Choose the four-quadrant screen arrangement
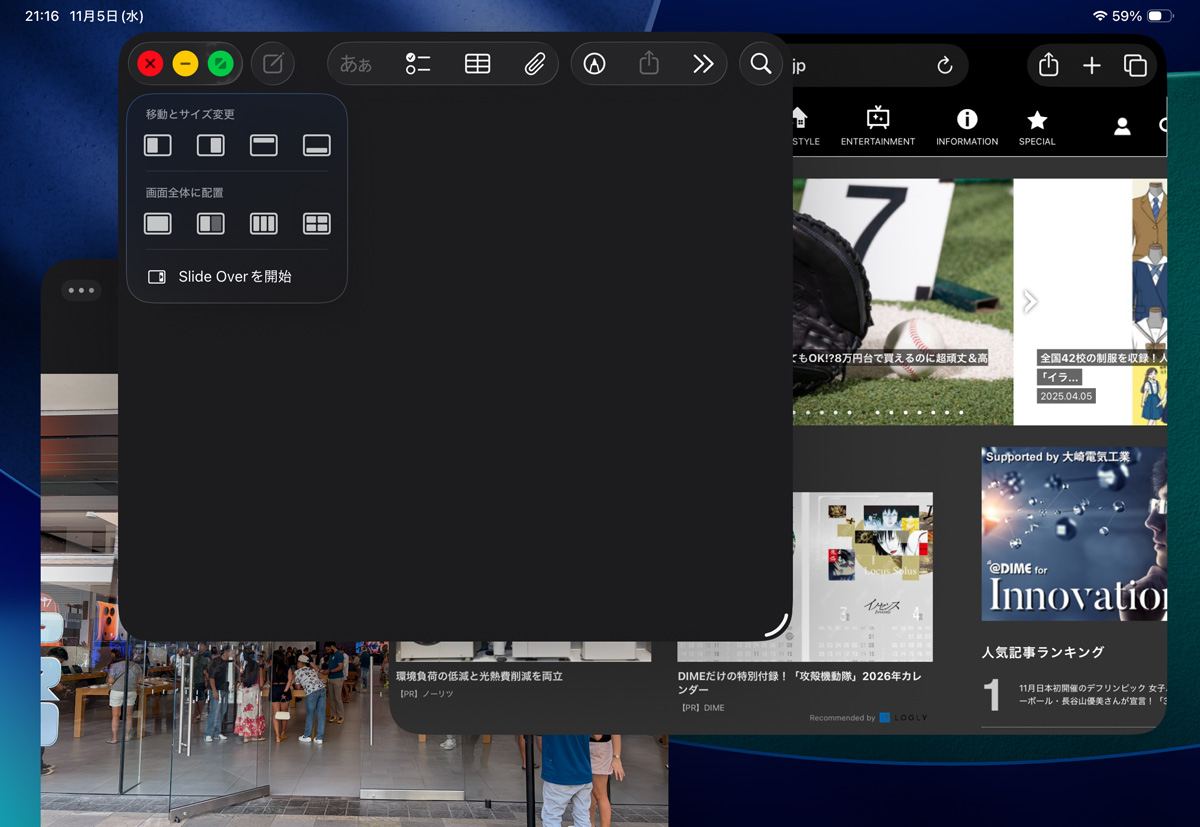The height and width of the screenshot is (827, 1200). pyautogui.click(x=317, y=223)
